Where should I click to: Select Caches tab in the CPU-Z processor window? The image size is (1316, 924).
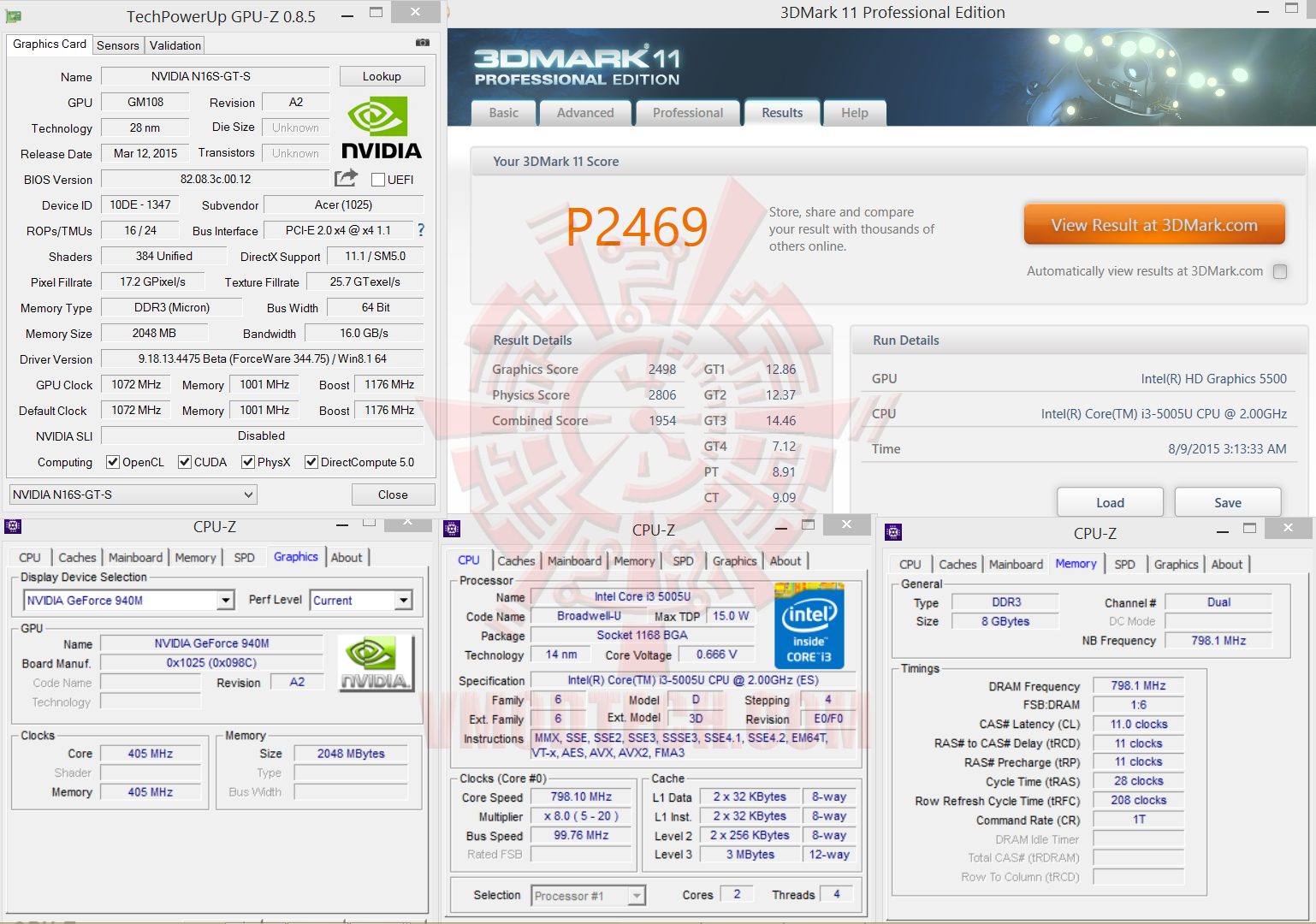tap(517, 561)
